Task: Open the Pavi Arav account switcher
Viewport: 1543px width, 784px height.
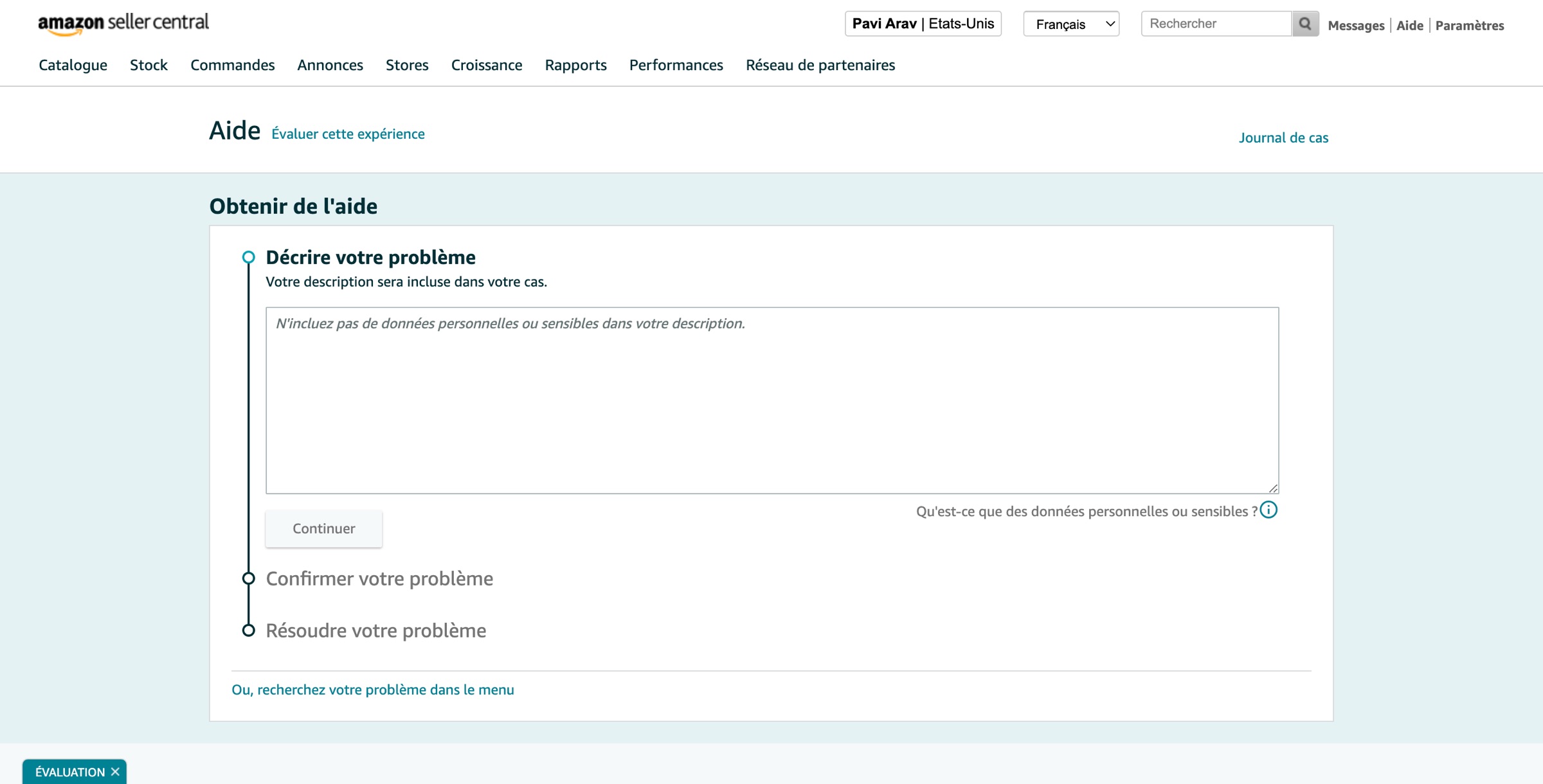Action: coord(923,24)
